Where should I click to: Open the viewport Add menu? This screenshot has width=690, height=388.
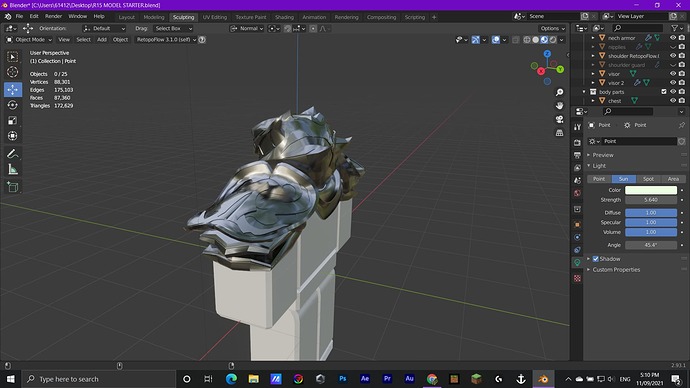click(102, 40)
